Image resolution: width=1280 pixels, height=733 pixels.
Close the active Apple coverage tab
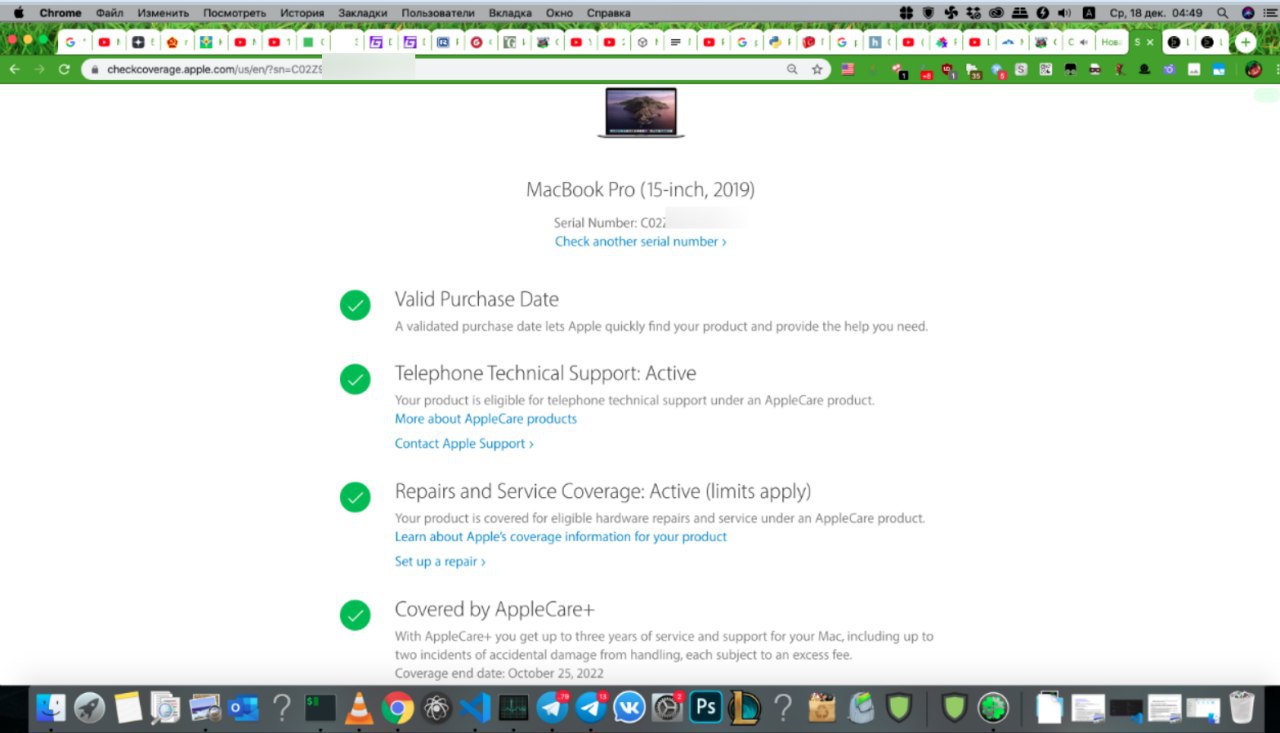[x=1149, y=42]
